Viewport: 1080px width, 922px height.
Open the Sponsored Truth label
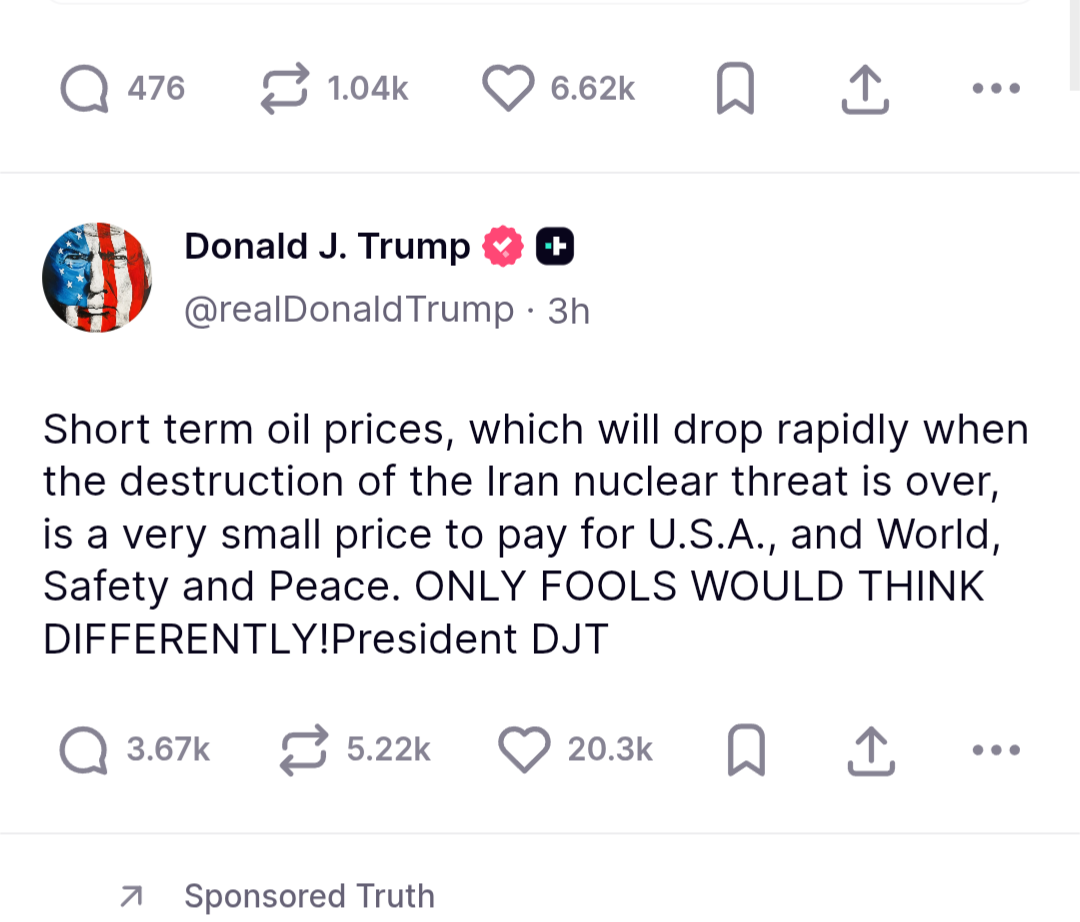pyautogui.click(x=309, y=896)
